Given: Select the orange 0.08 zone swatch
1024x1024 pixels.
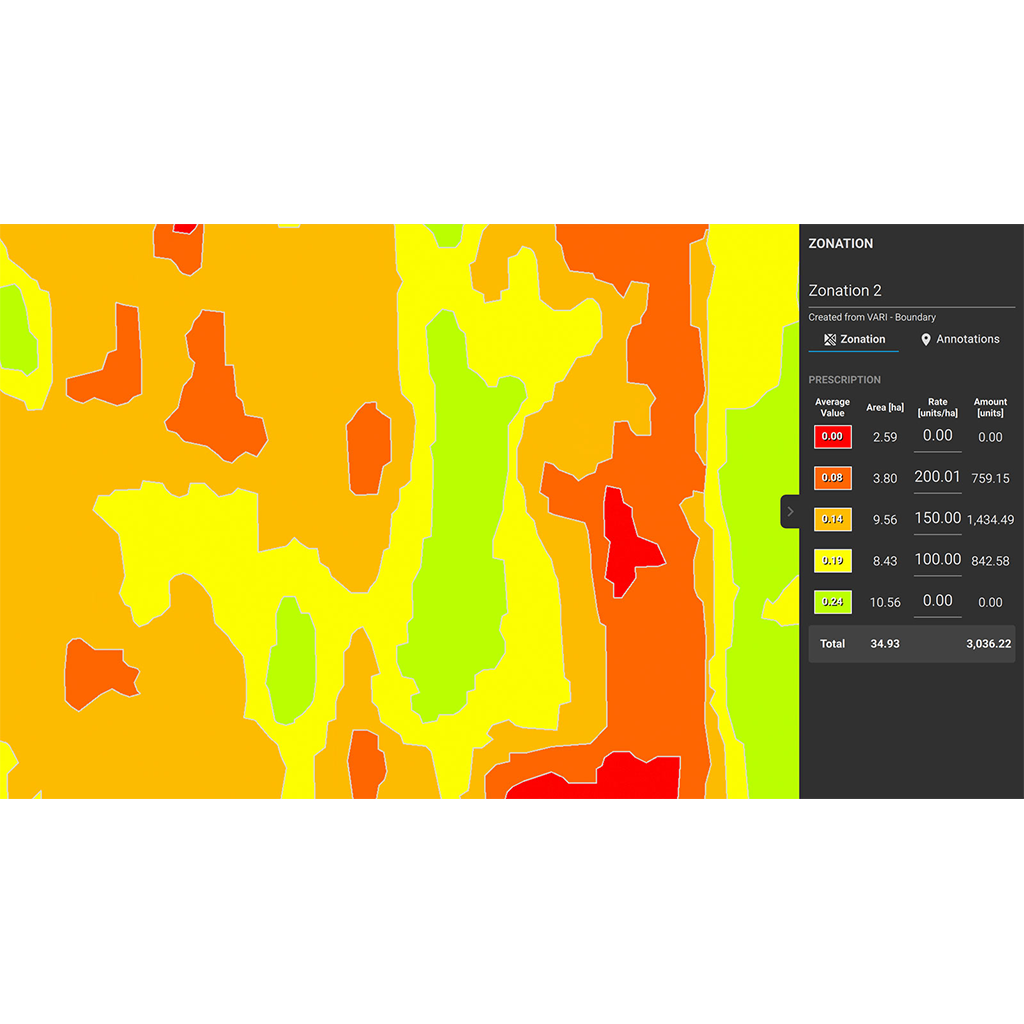Looking at the screenshot, I should (x=832, y=478).
